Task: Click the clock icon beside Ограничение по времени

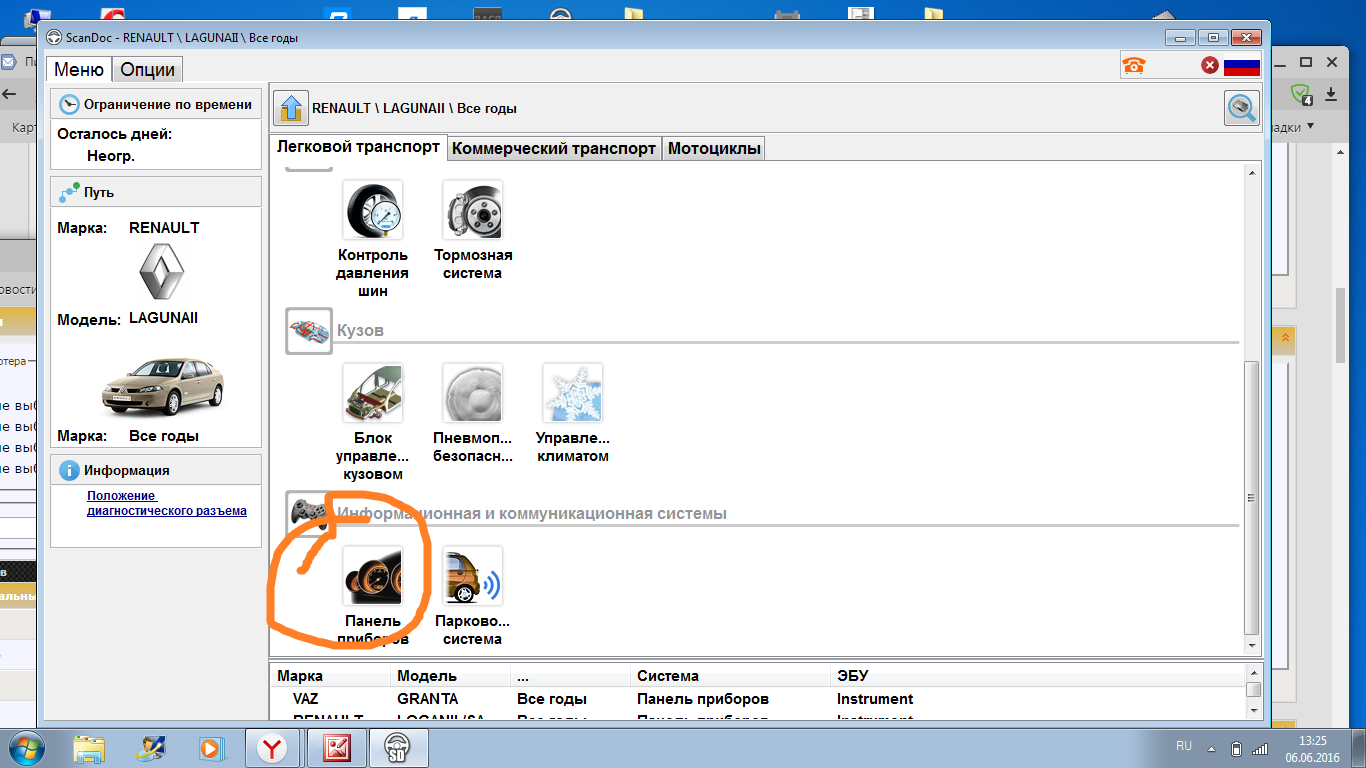Action: pyautogui.click(x=69, y=104)
